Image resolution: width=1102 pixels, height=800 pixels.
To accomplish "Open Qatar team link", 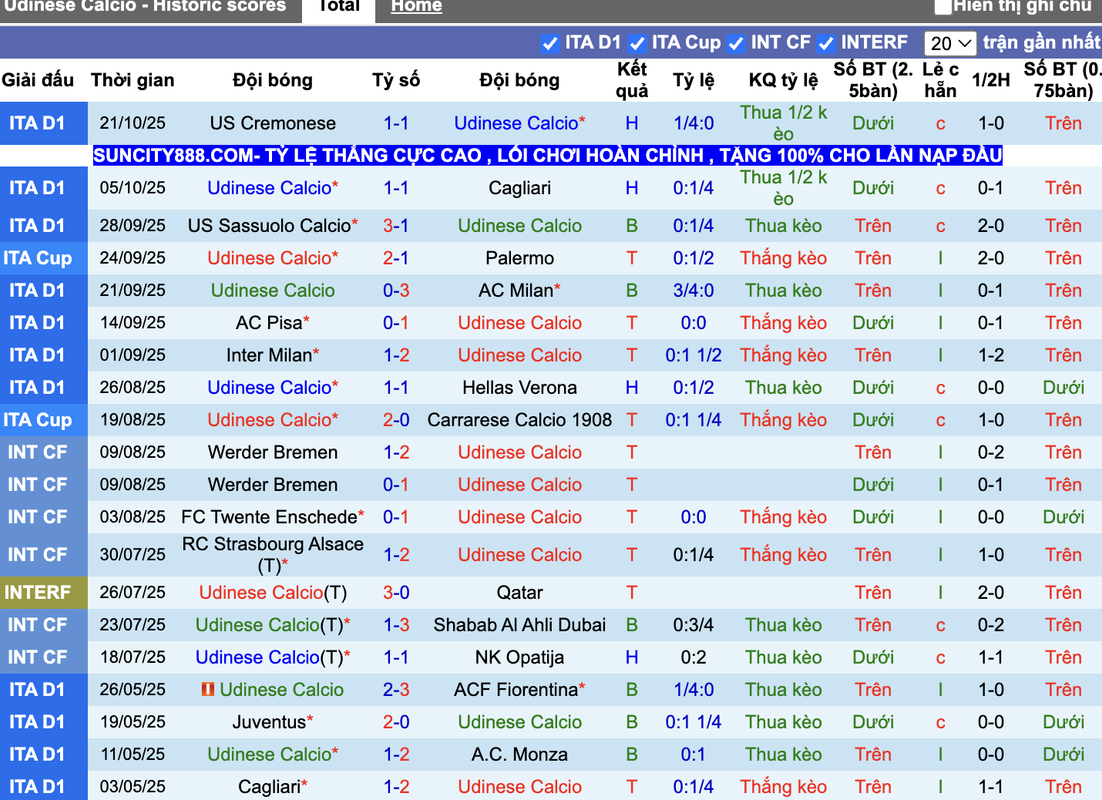I will (x=519, y=593).
